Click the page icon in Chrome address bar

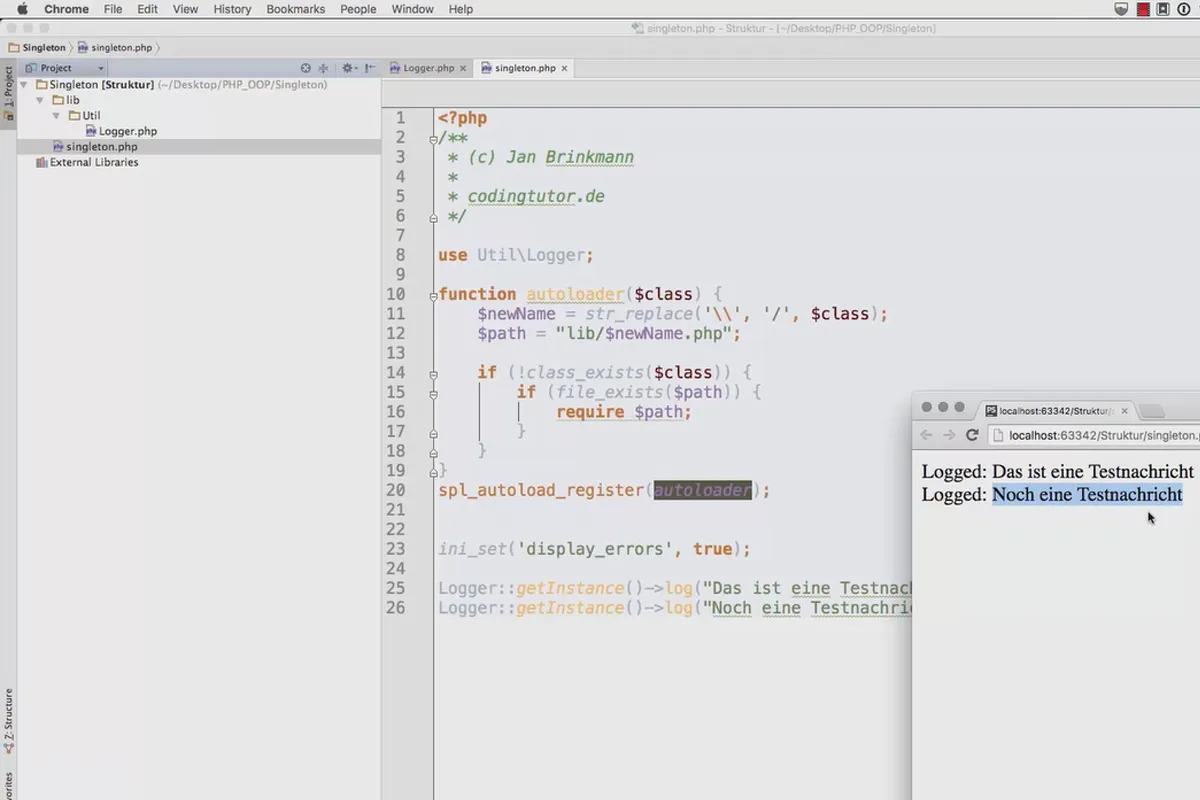pos(997,435)
